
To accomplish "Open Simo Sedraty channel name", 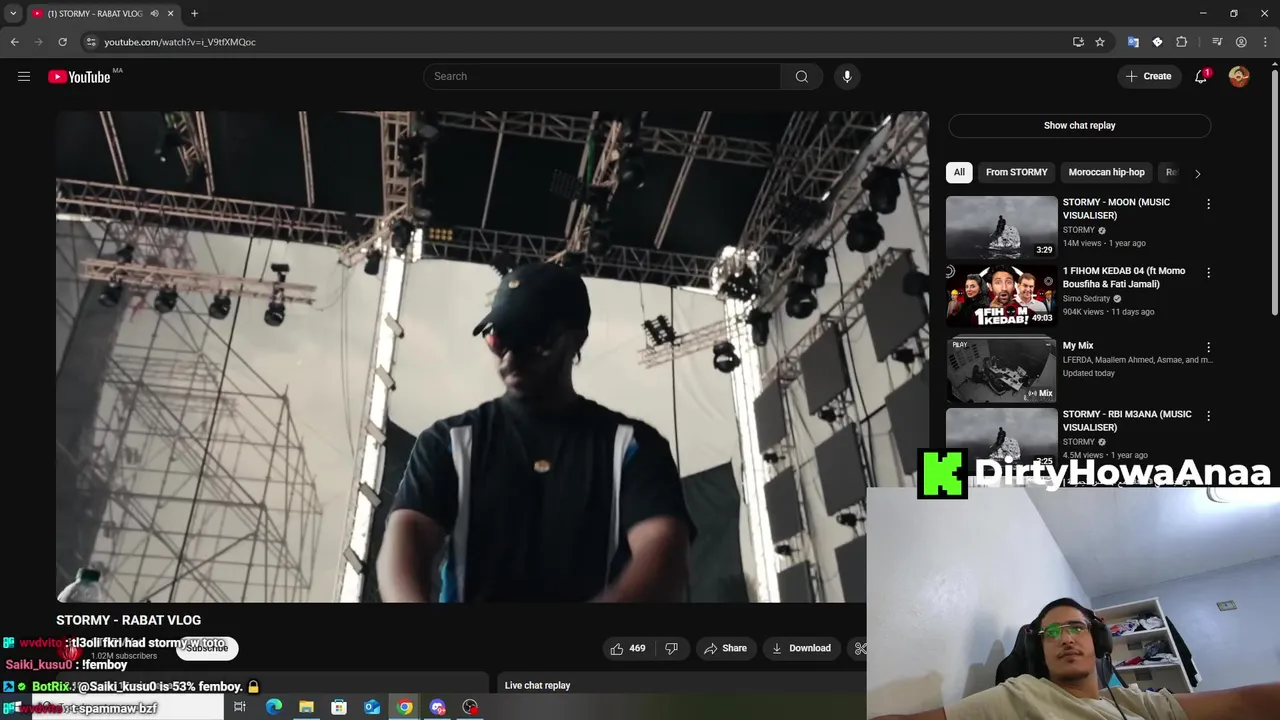I will point(1086,298).
